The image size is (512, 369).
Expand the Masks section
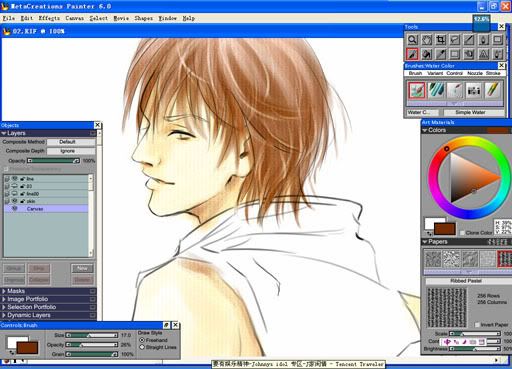[4, 291]
